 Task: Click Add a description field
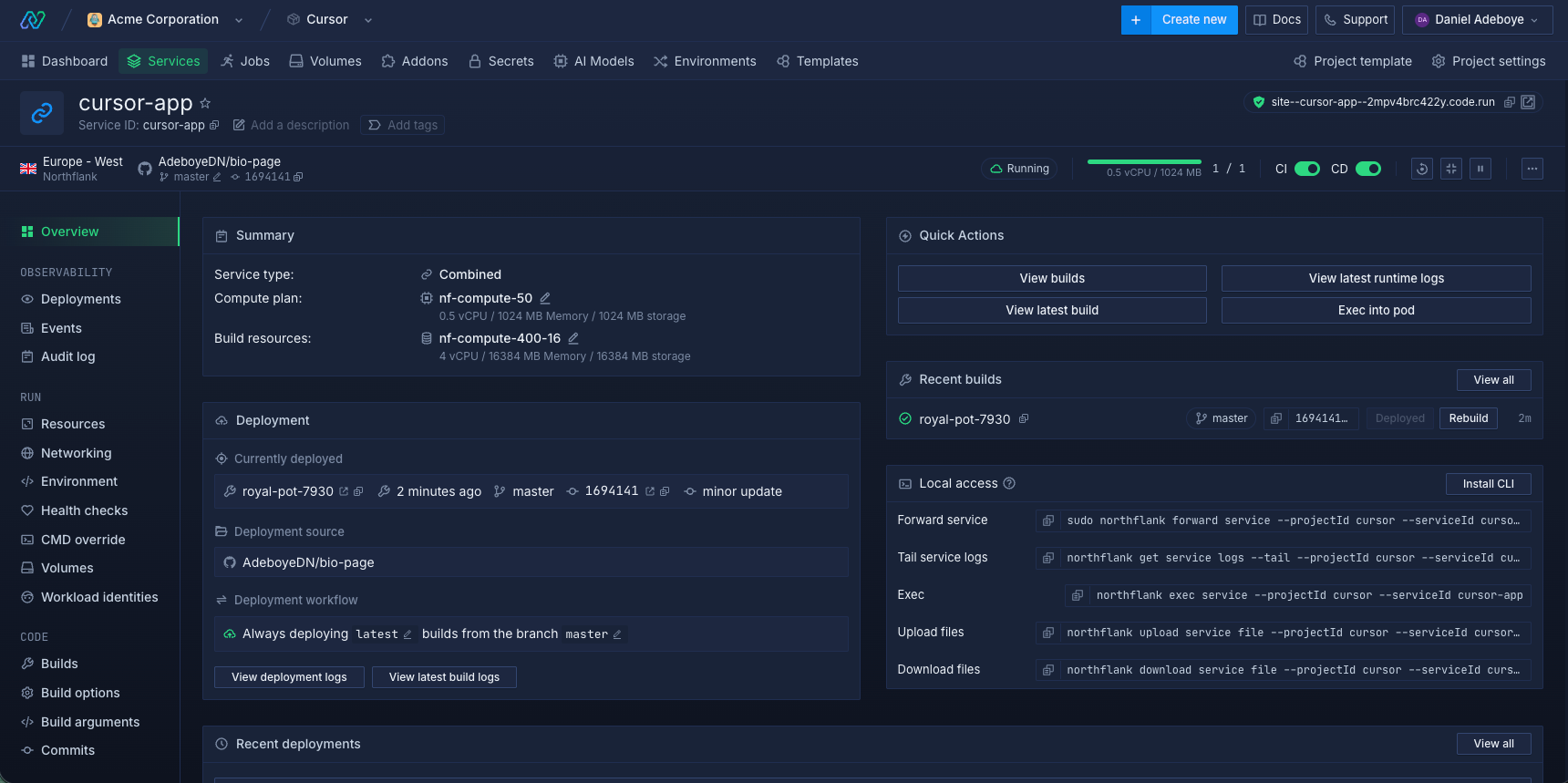pos(292,125)
